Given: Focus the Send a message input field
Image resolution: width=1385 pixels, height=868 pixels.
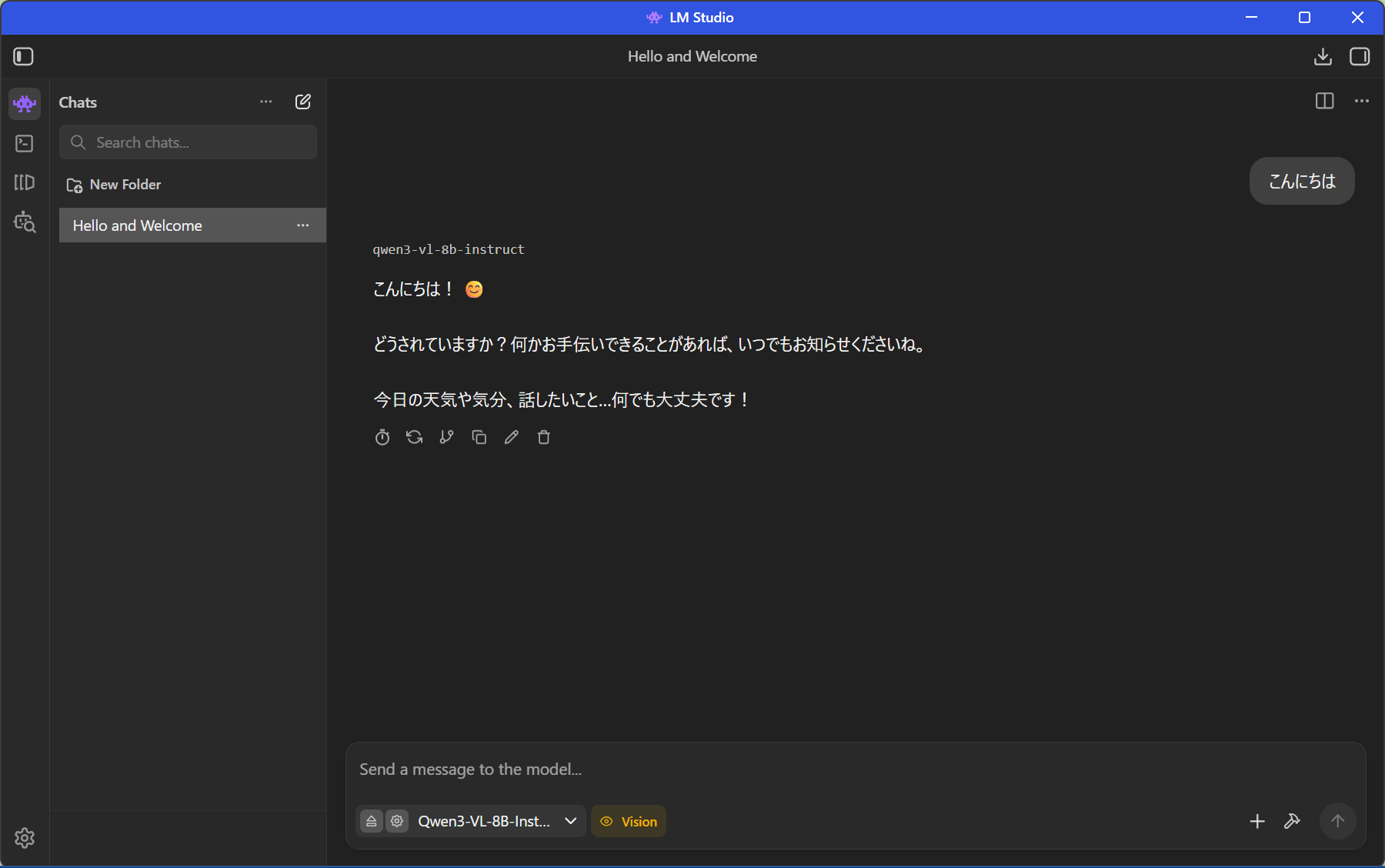Looking at the screenshot, I should pos(846,770).
